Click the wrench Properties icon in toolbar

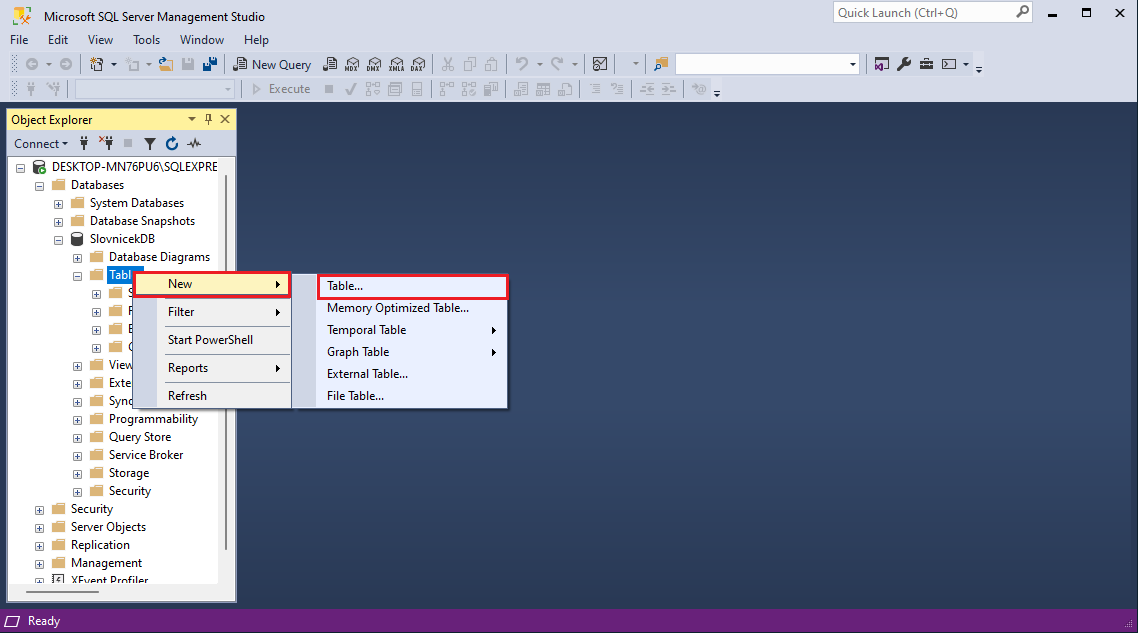click(904, 64)
